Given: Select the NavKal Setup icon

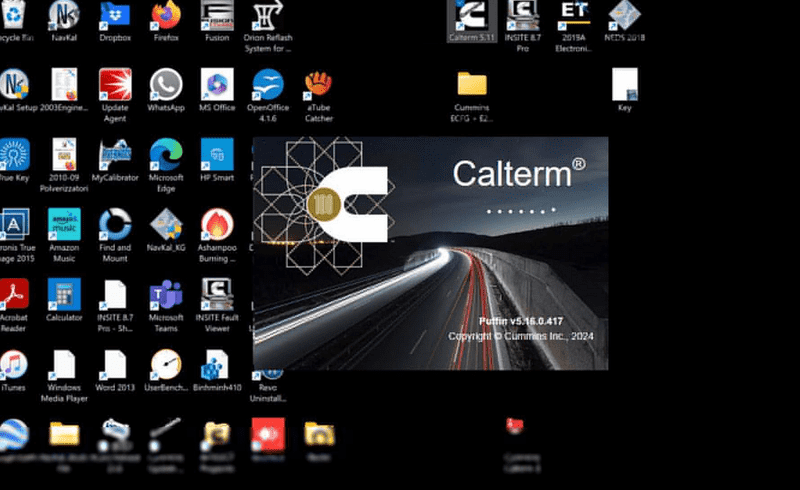Looking at the screenshot, I should coord(15,90).
